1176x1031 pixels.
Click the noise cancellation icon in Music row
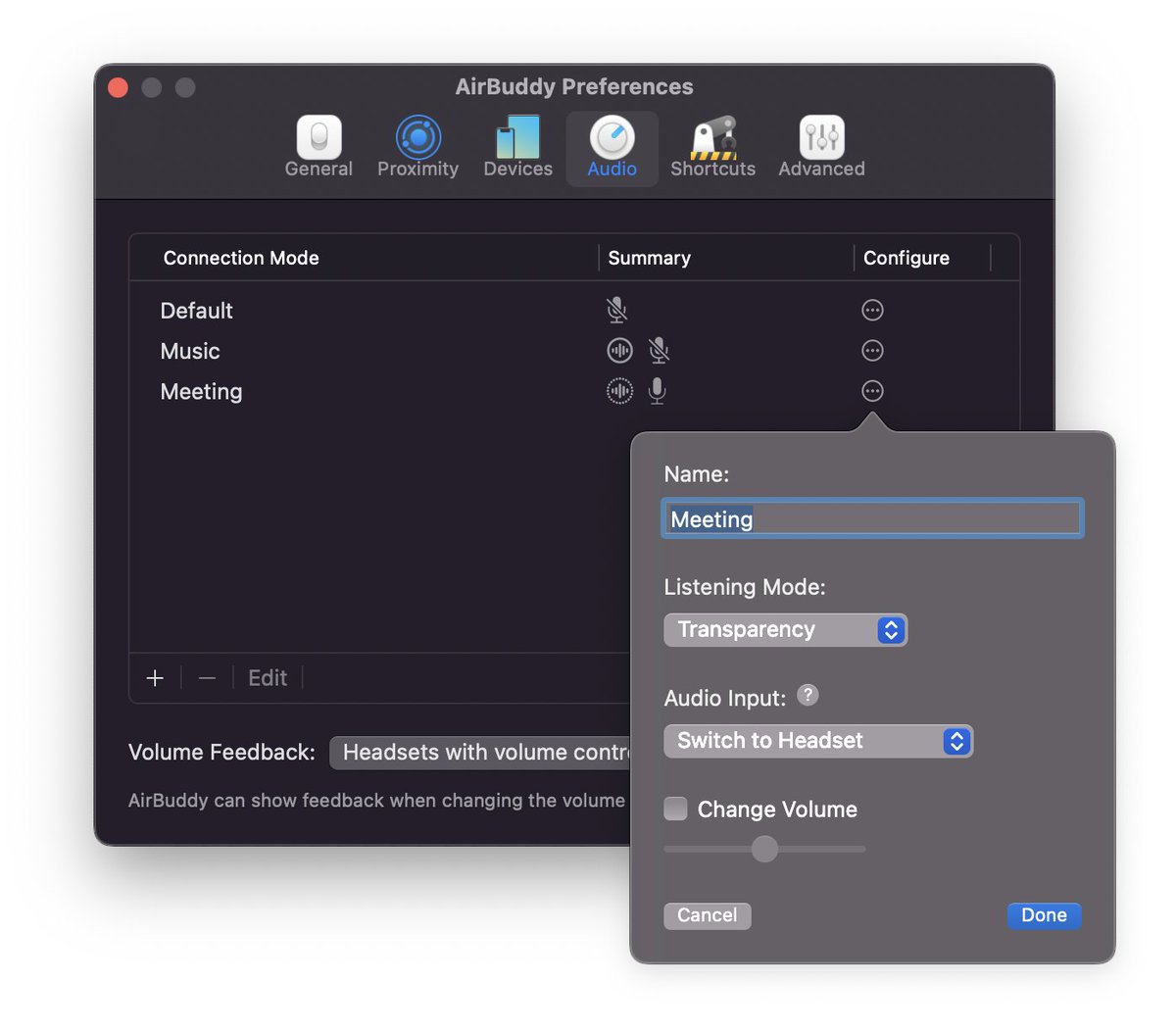click(619, 350)
